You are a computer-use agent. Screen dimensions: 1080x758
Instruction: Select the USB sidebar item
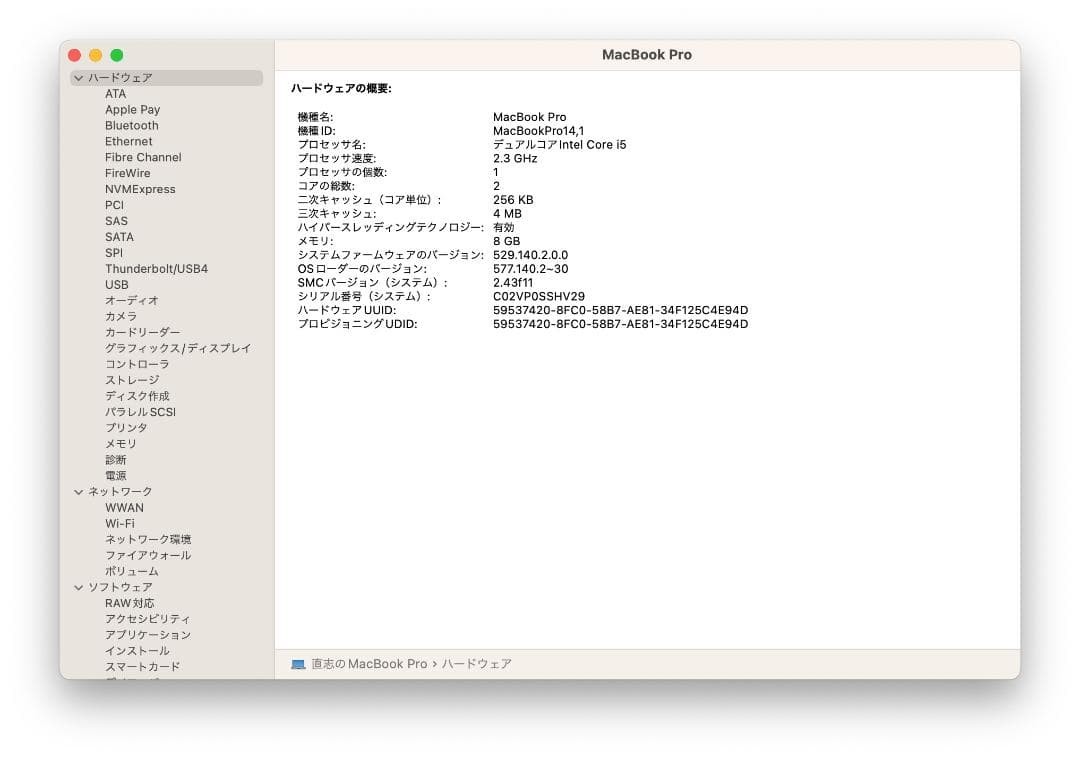tap(116, 284)
